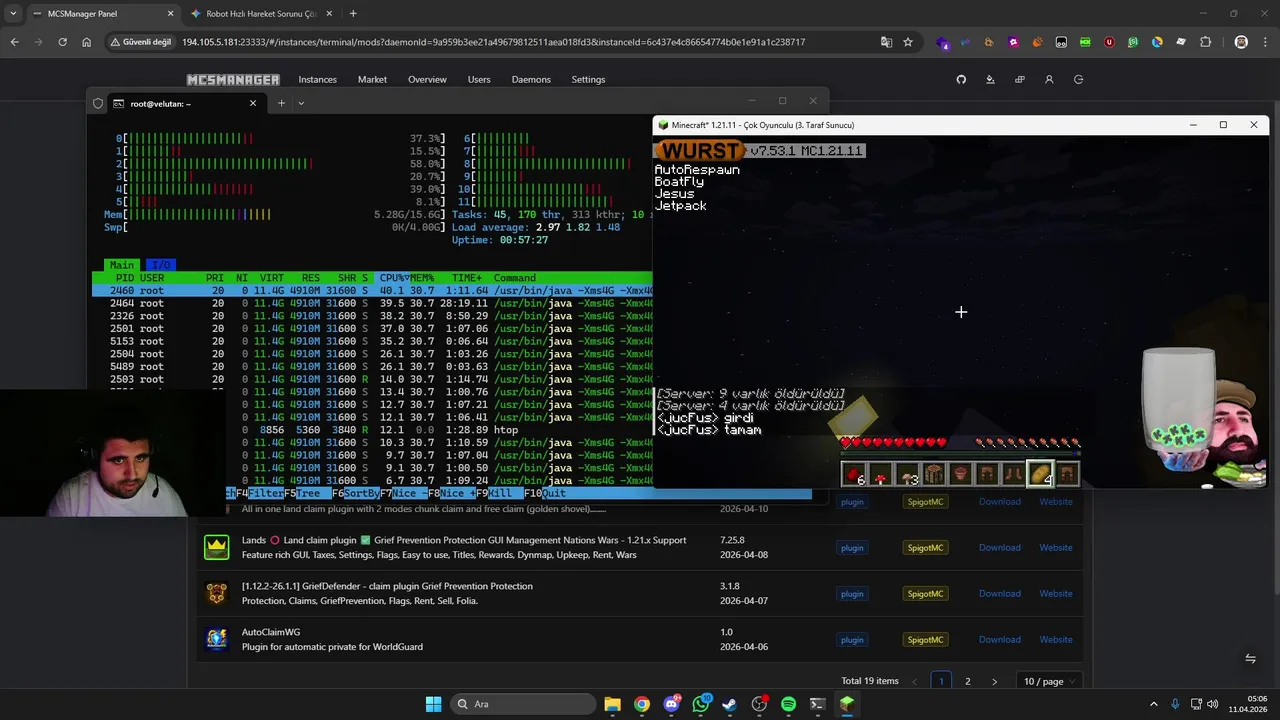1280x720 pixels.
Task: Close the MCSManager Panel tab
Action: pyautogui.click(x=170, y=14)
